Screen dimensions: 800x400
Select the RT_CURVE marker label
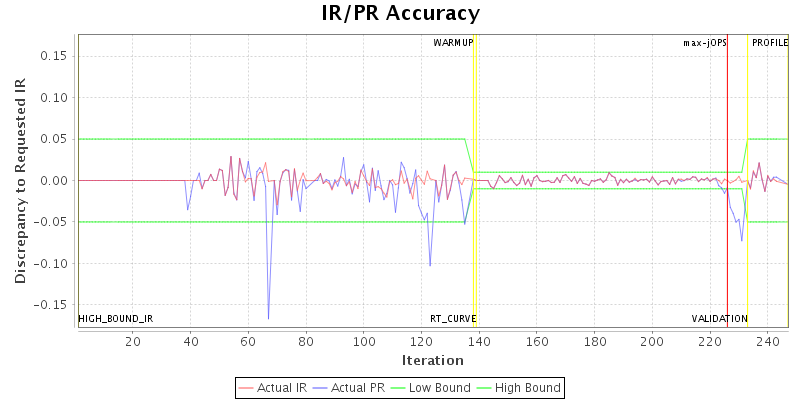pos(453,319)
